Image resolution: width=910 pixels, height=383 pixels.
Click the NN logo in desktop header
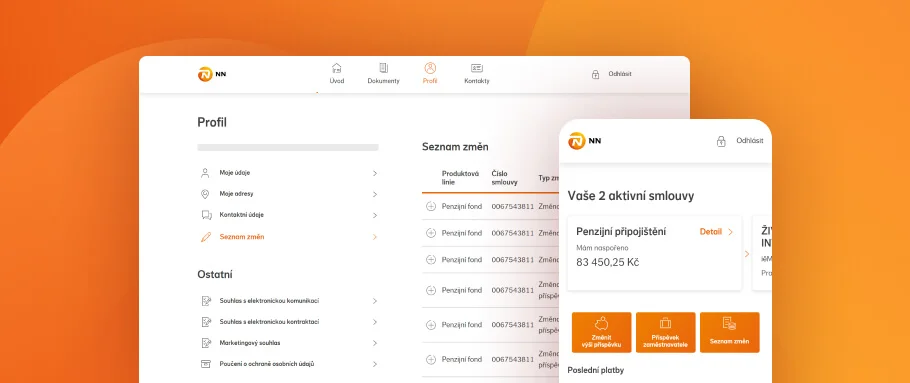point(212,74)
